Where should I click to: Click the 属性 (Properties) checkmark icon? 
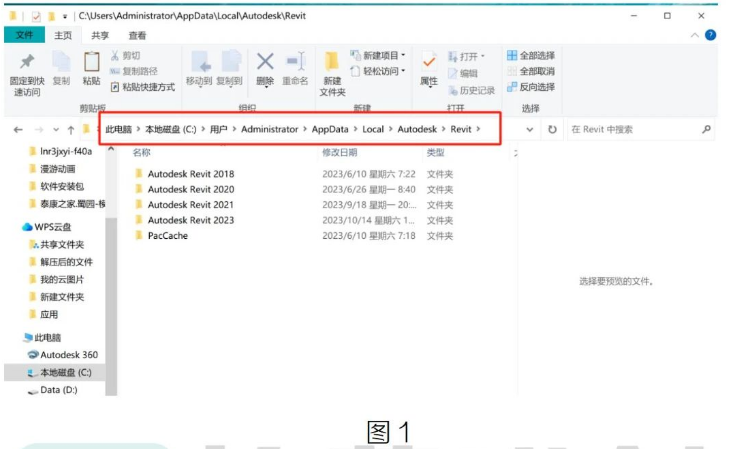click(x=428, y=62)
